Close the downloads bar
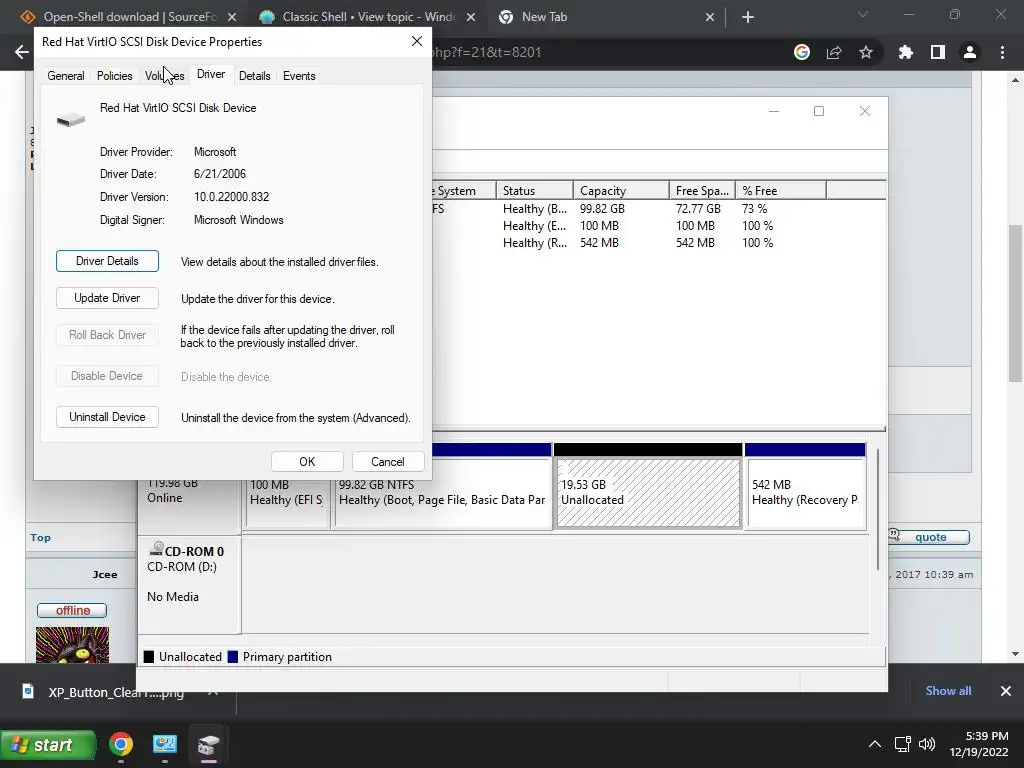Image resolution: width=1024 pixels, height=768 pixels. 1006,691
